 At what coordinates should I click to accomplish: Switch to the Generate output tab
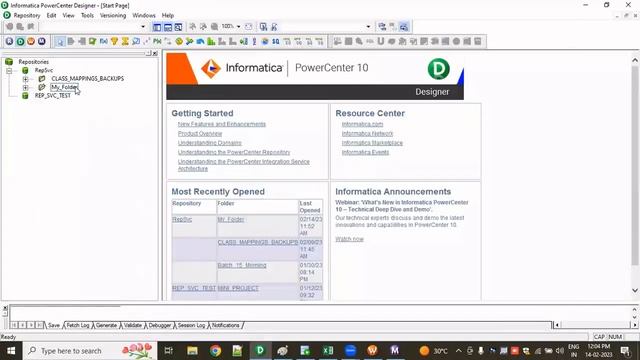(x=106, y=325)
